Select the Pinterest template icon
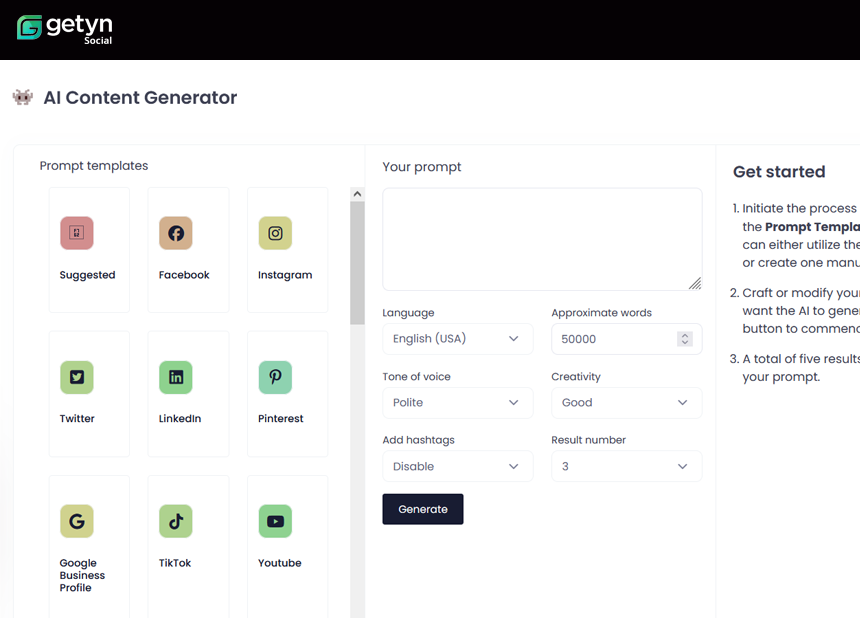The height and width of the screenshot is (618, 860). [275, 377]
